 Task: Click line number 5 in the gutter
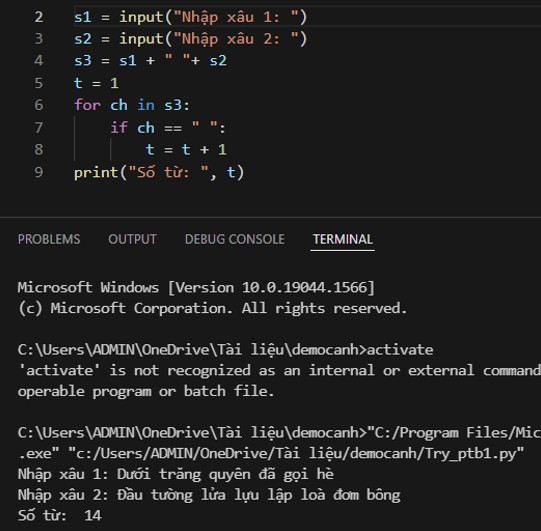[39, 83]
